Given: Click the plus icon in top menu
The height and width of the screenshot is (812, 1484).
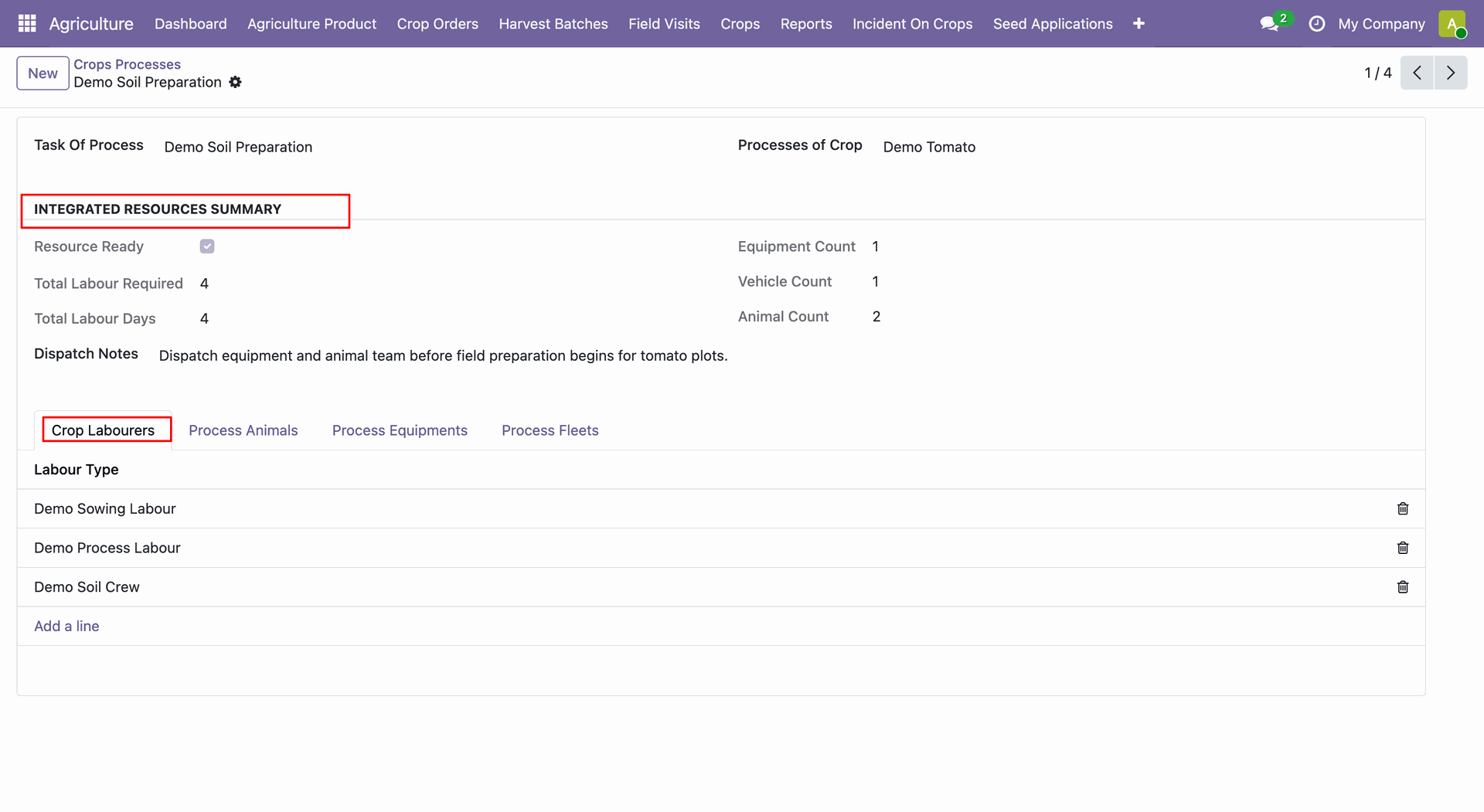Looking at the screenshot, I should point(1139,23).
